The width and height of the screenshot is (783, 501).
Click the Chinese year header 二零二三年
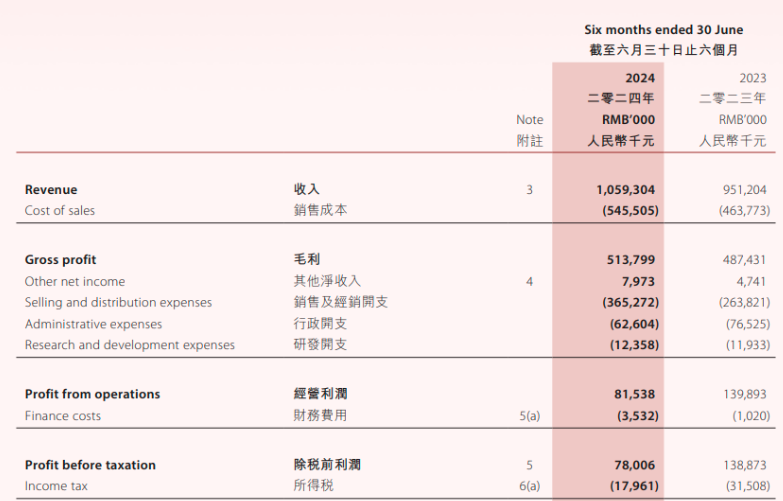click(x=733, y=98)
